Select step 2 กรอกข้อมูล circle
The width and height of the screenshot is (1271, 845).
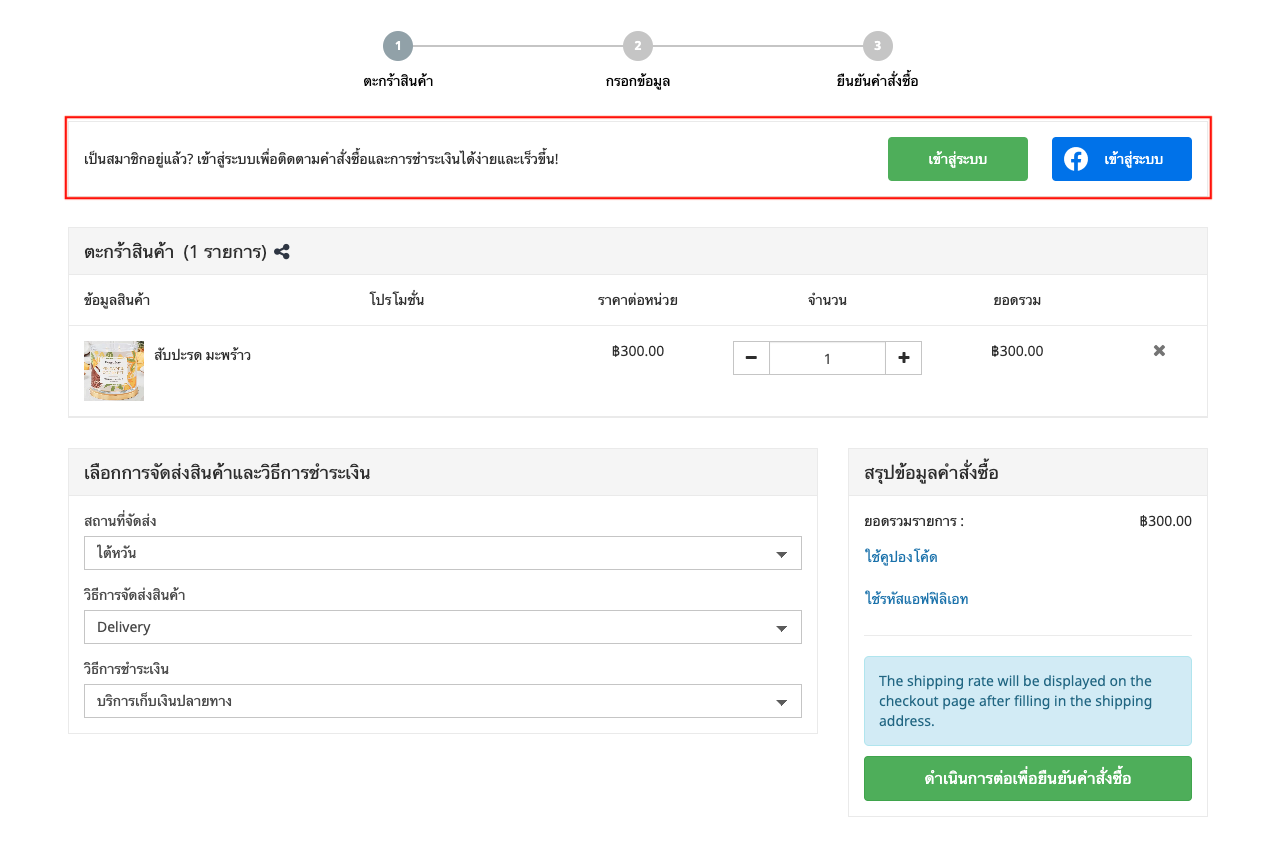(637, 46)
